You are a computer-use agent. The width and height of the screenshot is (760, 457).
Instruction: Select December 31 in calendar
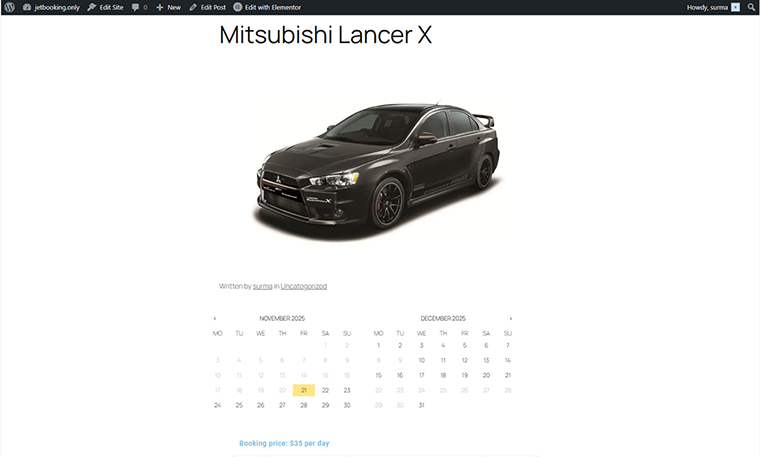(422, 405)
